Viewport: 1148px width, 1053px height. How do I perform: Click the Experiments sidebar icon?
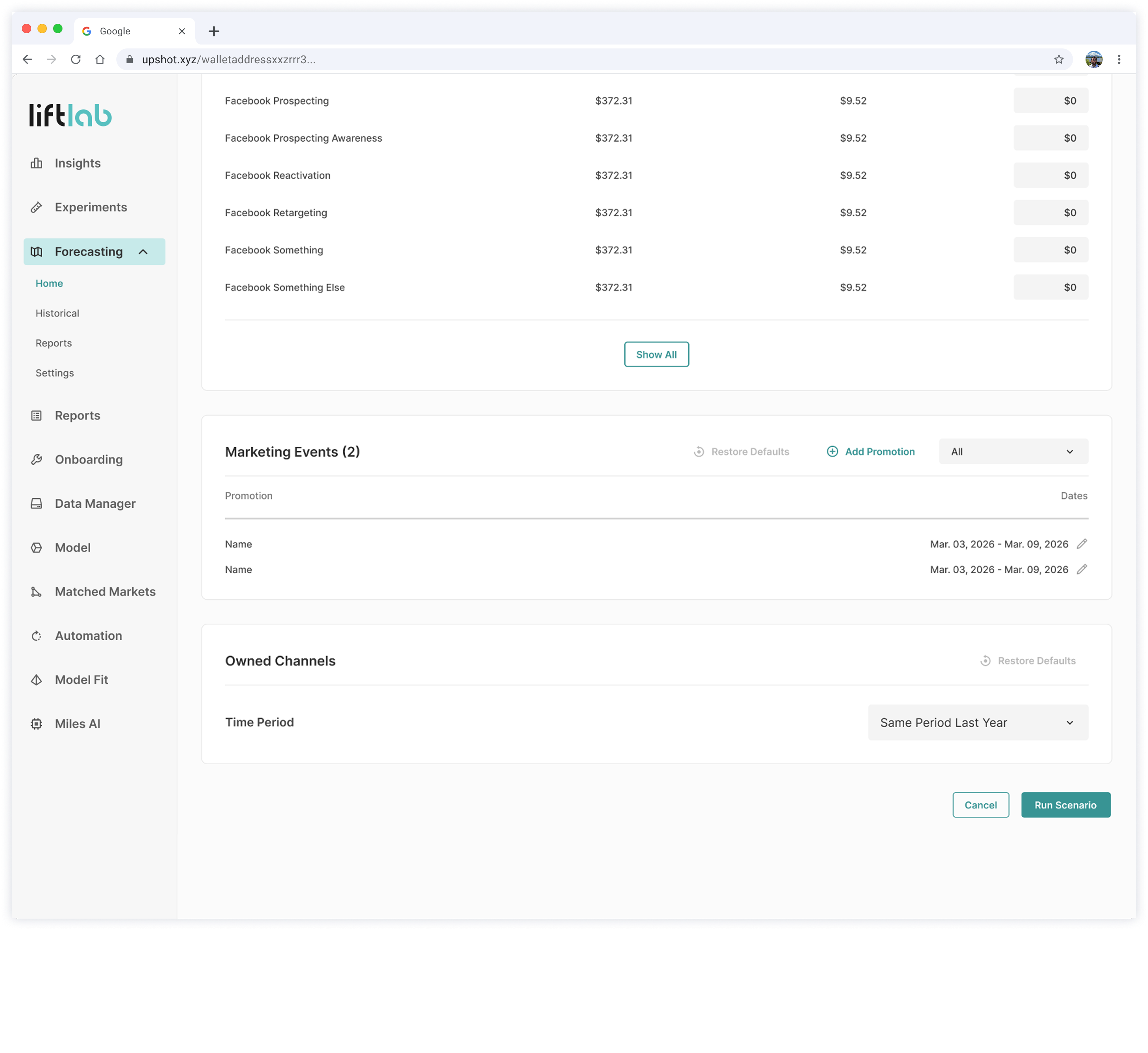[36, 207]
